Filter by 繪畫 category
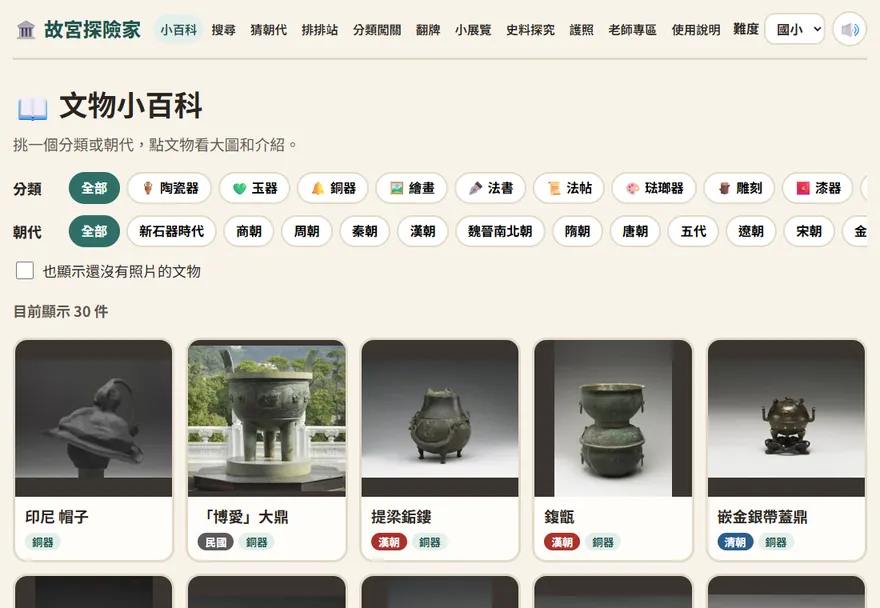Screen dimensions: 880x608 click(411, 188)
